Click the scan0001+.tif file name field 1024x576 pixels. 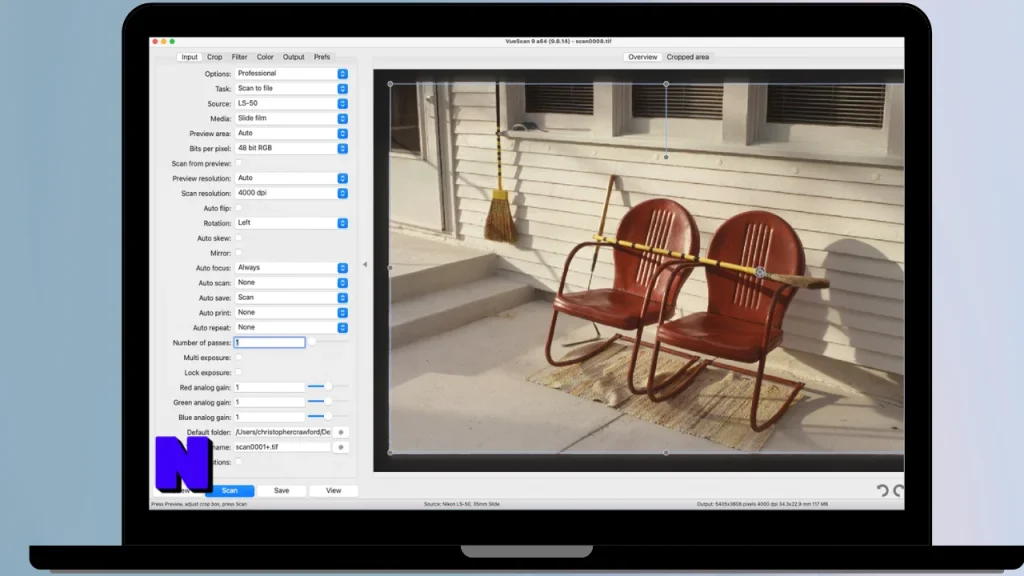pos(282,447)
